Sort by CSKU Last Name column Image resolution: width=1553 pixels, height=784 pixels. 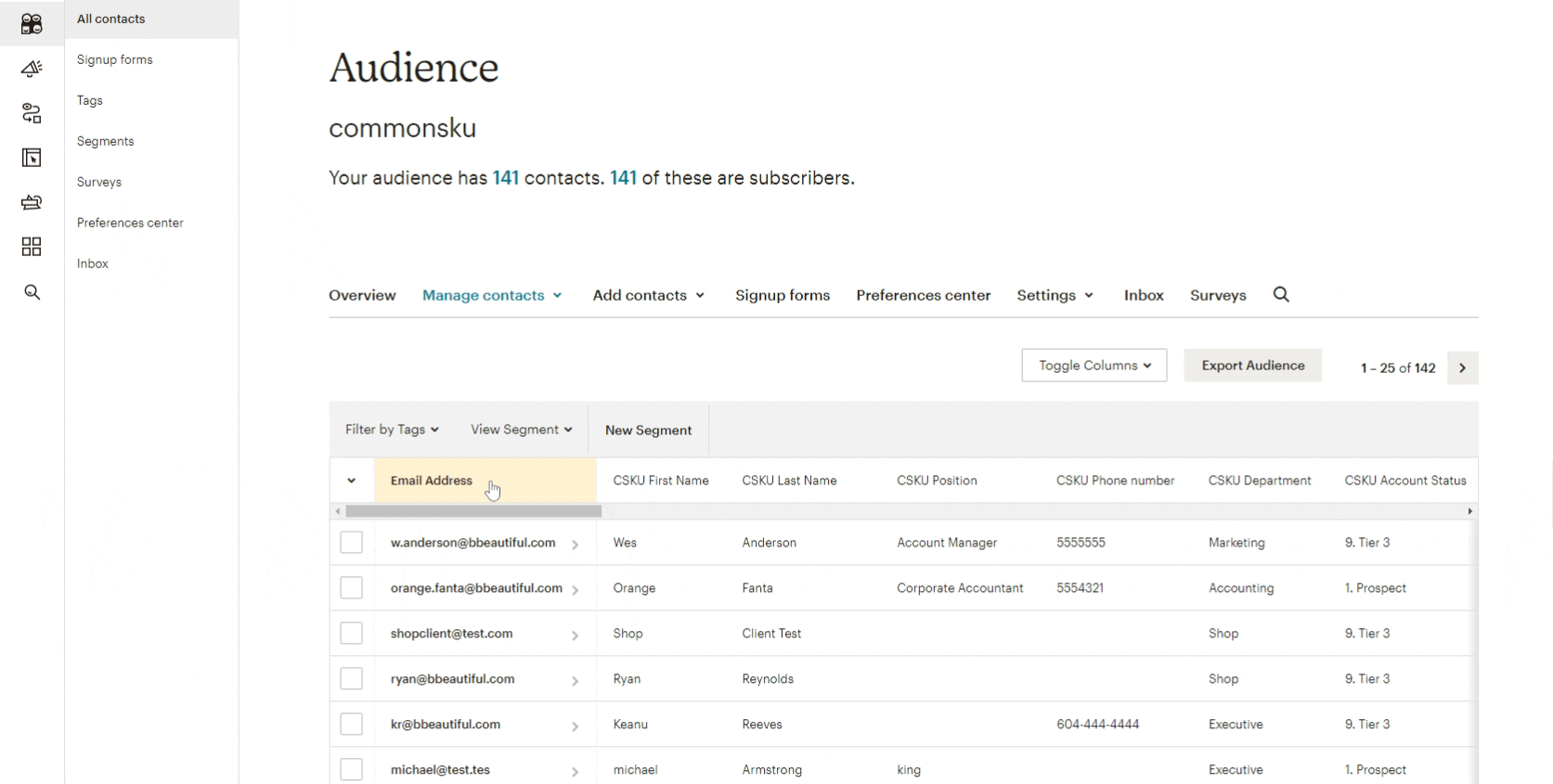tap(789, 481)
